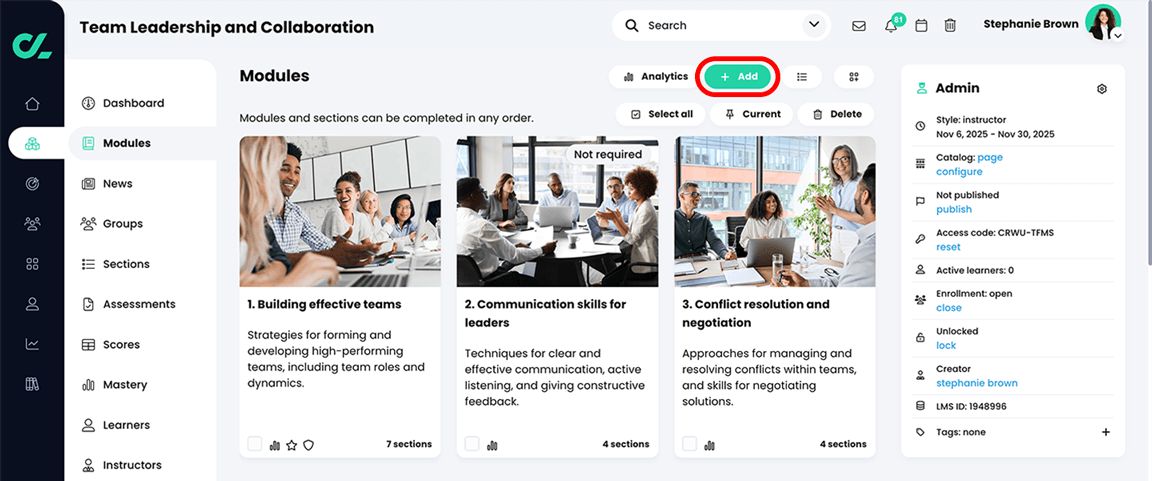1152x481 pixels.
Task: Open the Conflict resolution and negotiation thumbnail image
Action: click(775, 211)
